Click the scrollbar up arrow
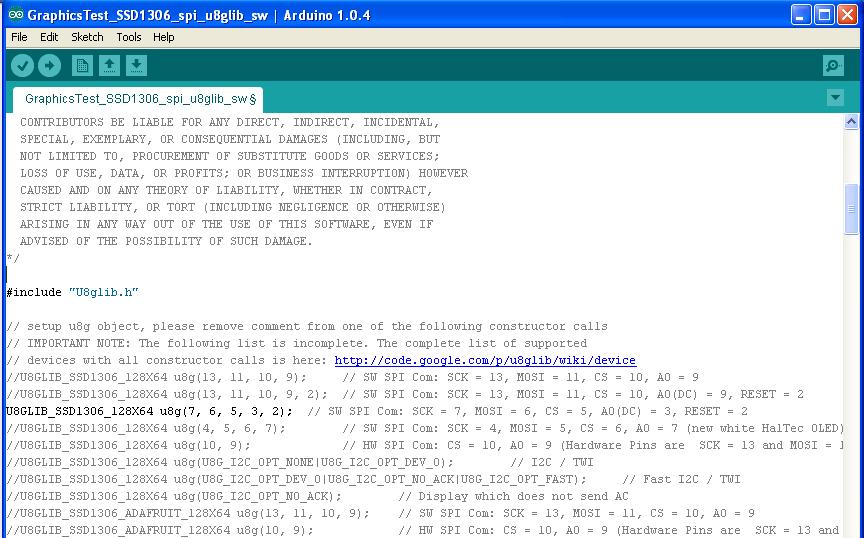This screenshot has width=864, height=538. tap(851, 122)
